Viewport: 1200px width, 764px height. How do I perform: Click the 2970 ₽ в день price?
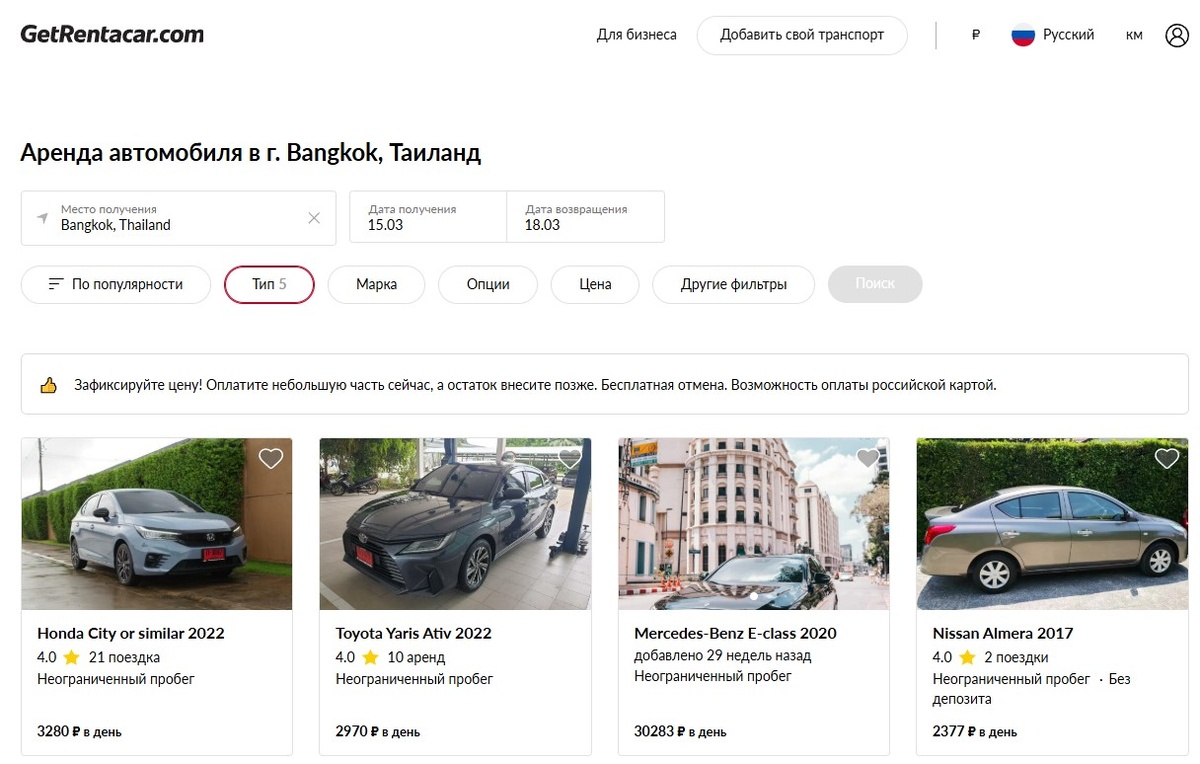(378, 732)
